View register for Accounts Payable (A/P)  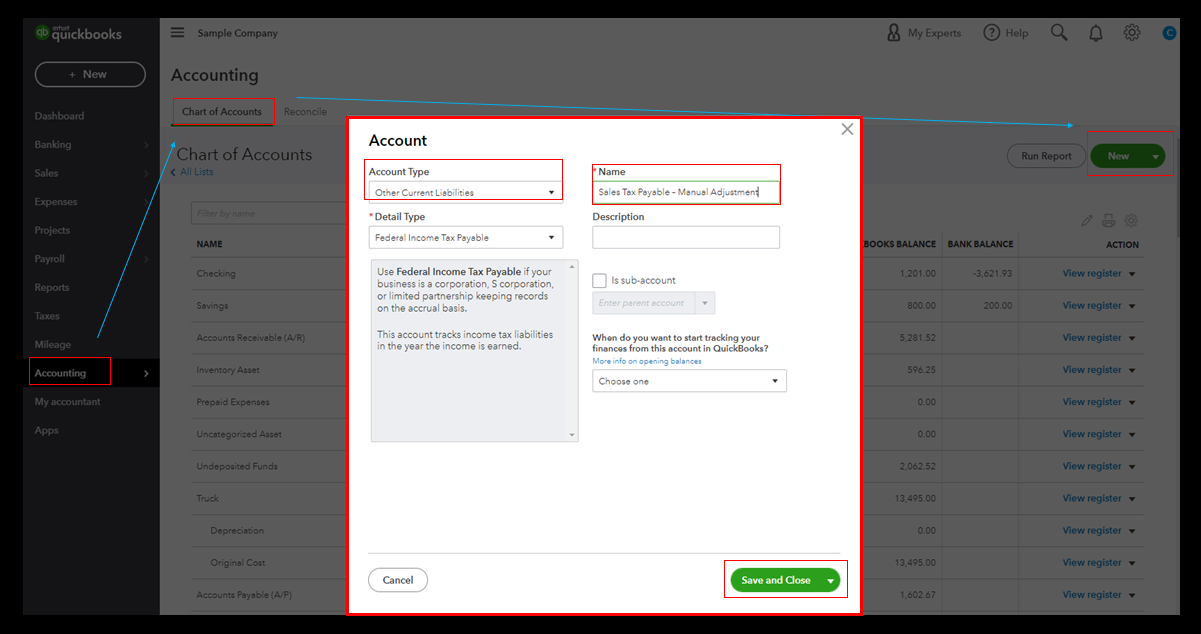(1092, 595)
